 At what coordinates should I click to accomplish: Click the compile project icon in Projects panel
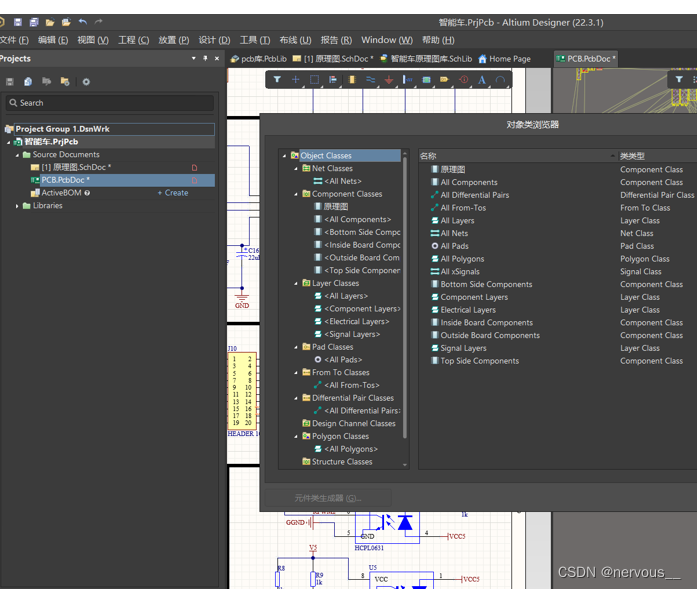[x=28, y=82]
